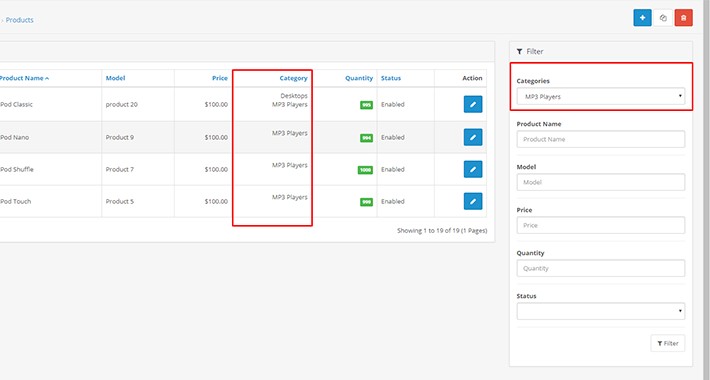710x380 pixels.
Task: Open the Products breadcrumb link
Action: point(19,20)
